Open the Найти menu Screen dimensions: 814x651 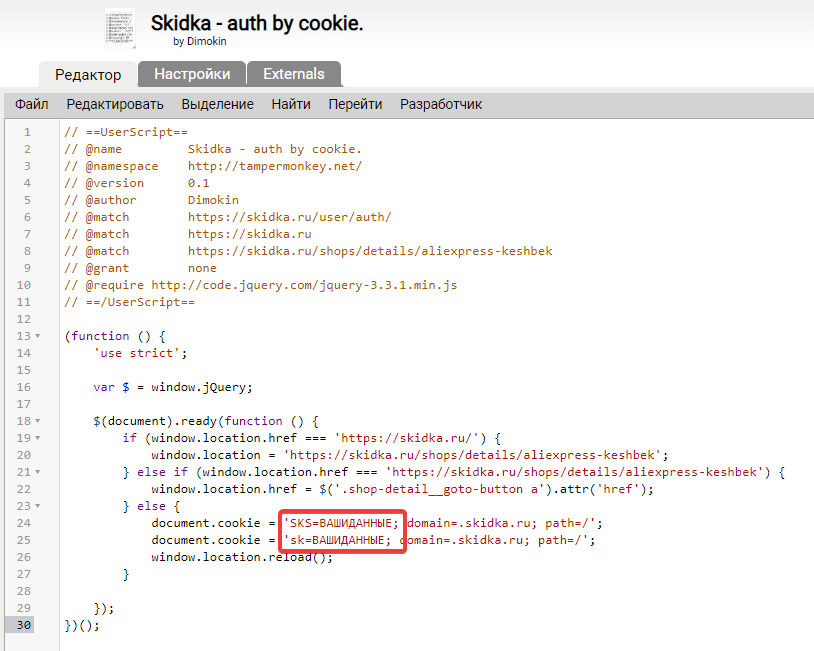pyautogui.click(x=291, y=104)
